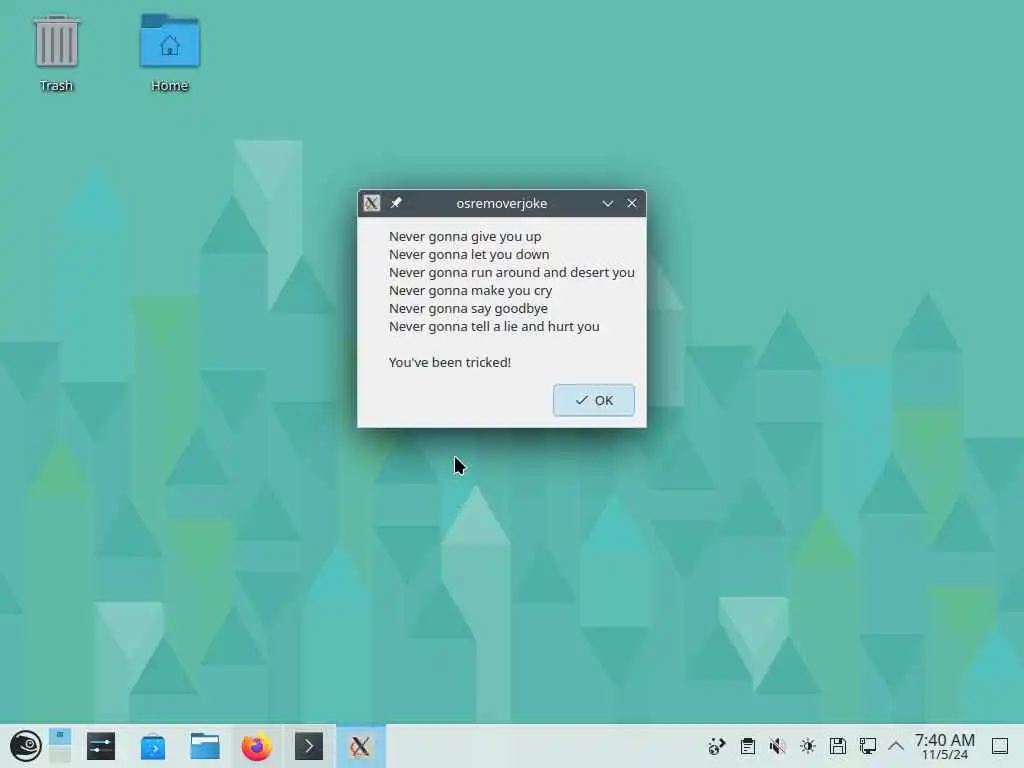Click "Never gonna run around and desert you"
This screenshot has width=1024, height=768.
point(511,272)
